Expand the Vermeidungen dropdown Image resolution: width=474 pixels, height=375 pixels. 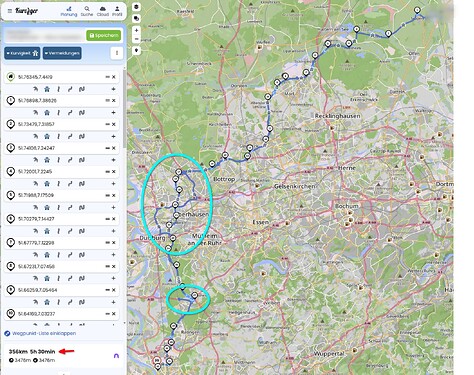62,53
